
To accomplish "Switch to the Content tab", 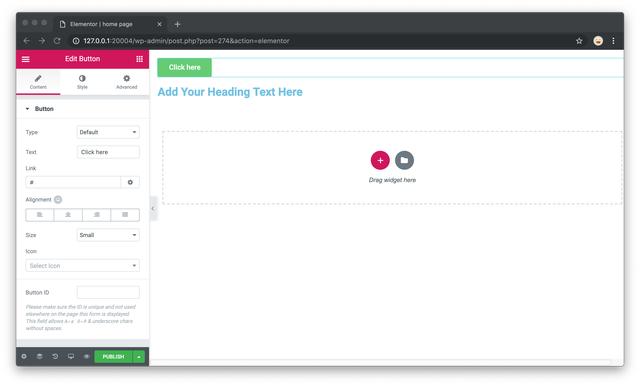I will click(38, 82).
